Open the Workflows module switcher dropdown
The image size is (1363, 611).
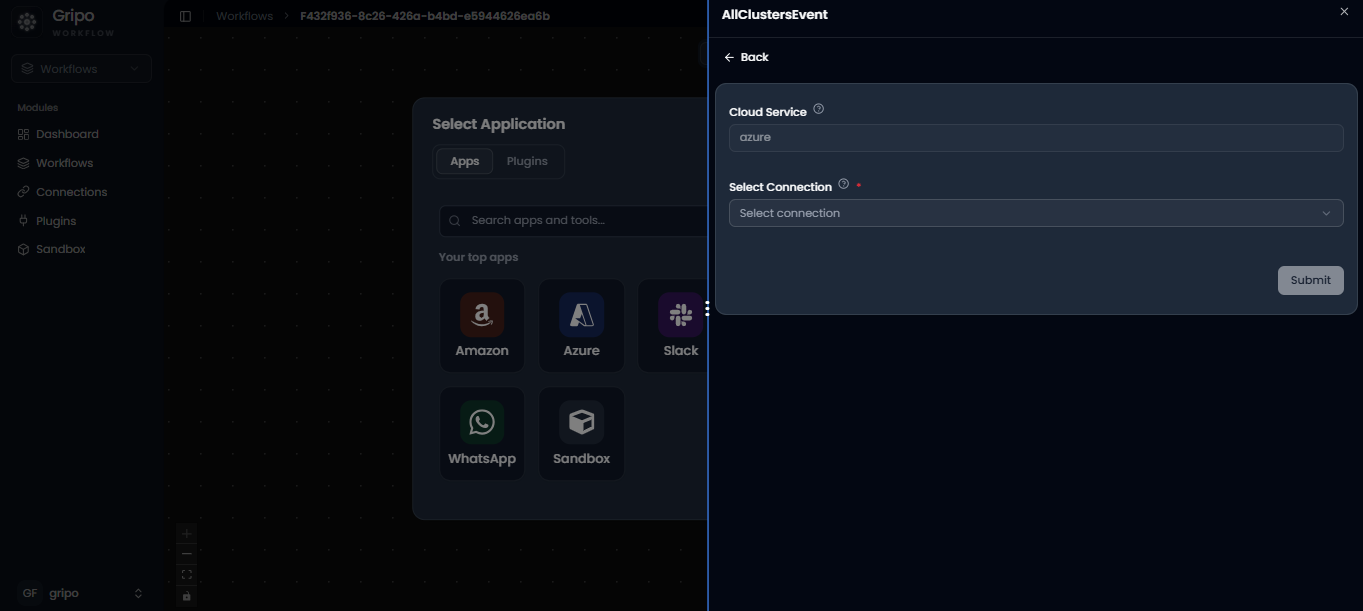(x=81, y=69)
